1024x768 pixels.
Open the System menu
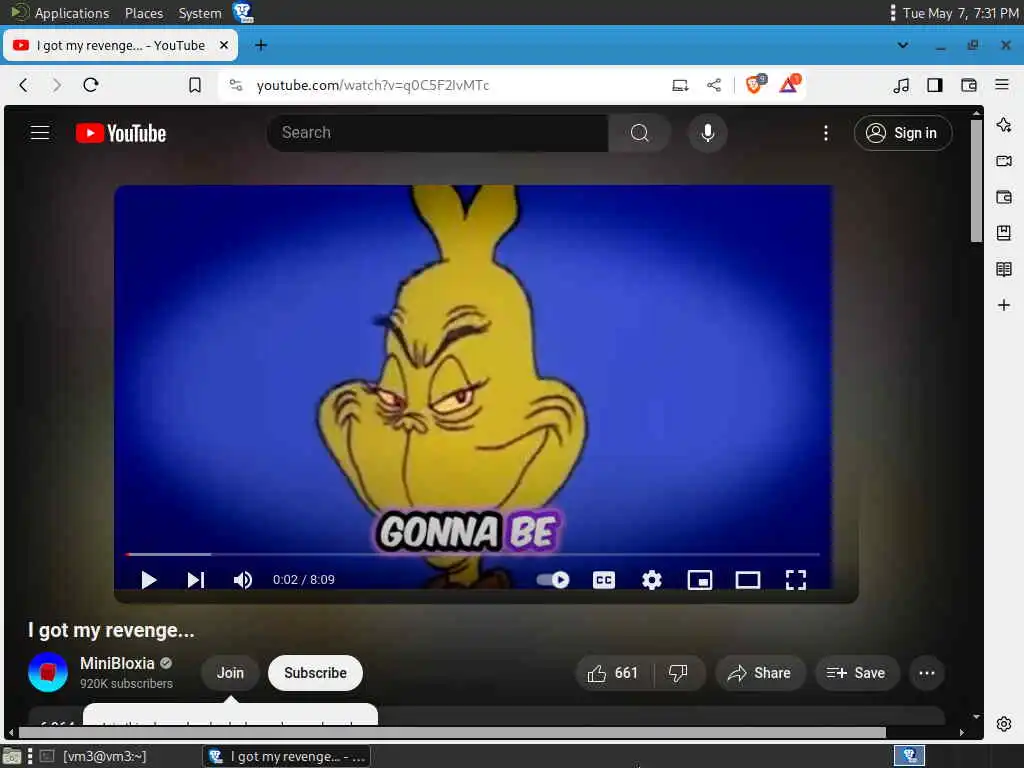tap(200, 13)
